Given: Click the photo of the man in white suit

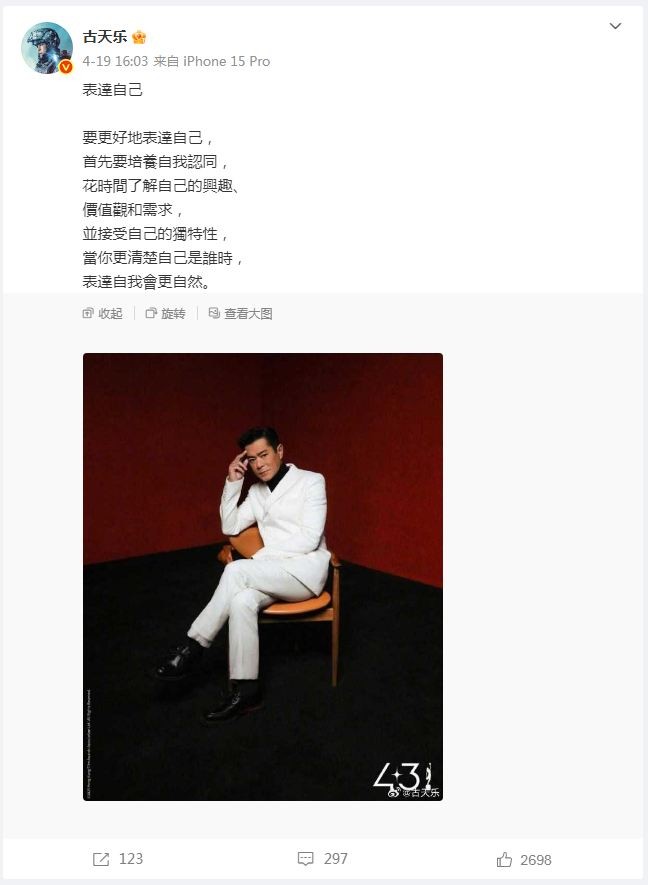Looking at the screenshot, I should 263,577.
